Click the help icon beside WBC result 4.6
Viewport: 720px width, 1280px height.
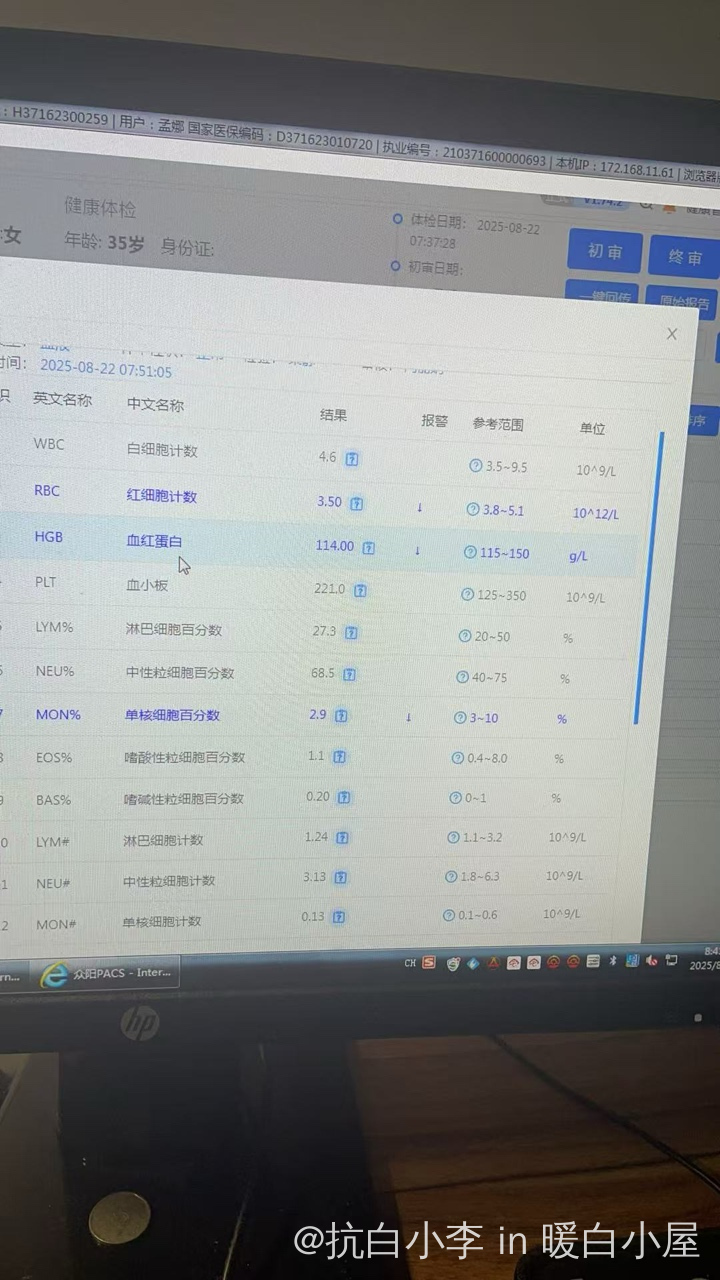(x=352, y=459)
